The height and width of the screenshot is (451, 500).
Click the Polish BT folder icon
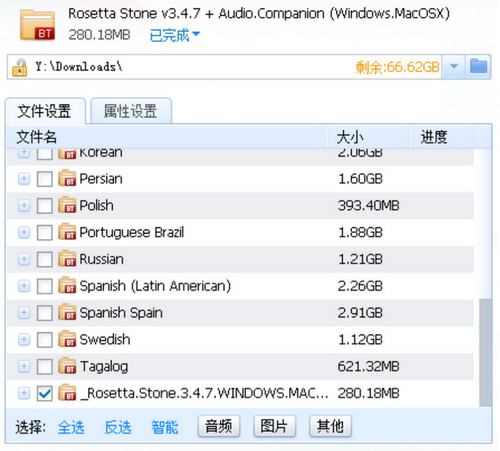point(67,205)
